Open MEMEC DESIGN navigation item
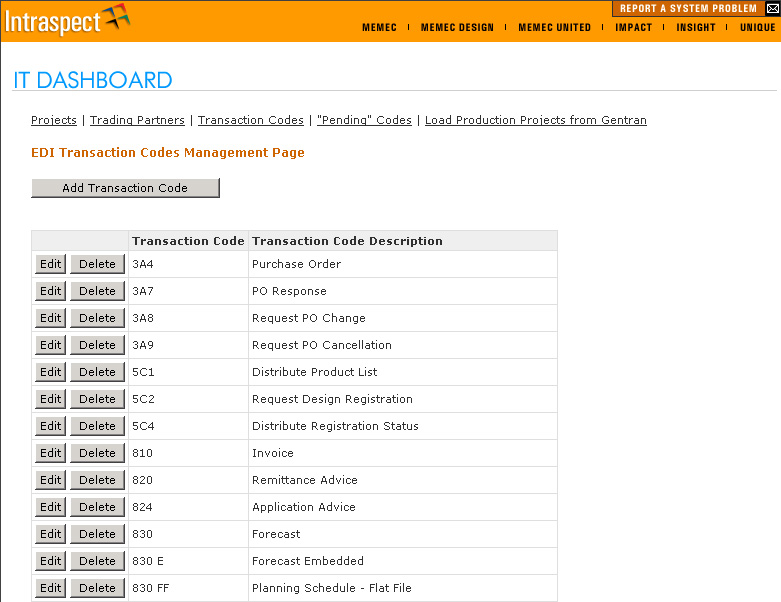The height and width of the screenshot is (602, 781). click(457, 27)
